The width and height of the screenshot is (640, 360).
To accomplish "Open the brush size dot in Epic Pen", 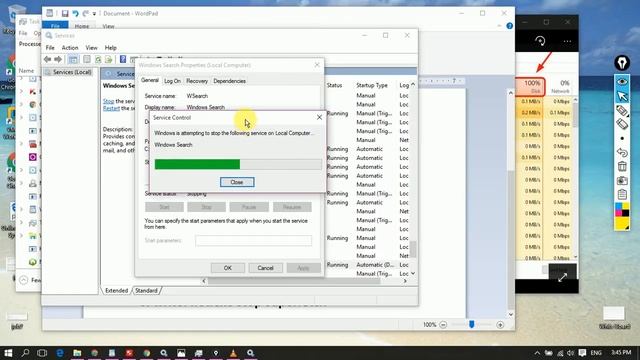I will pyautogui.click(x=622, y=138).
